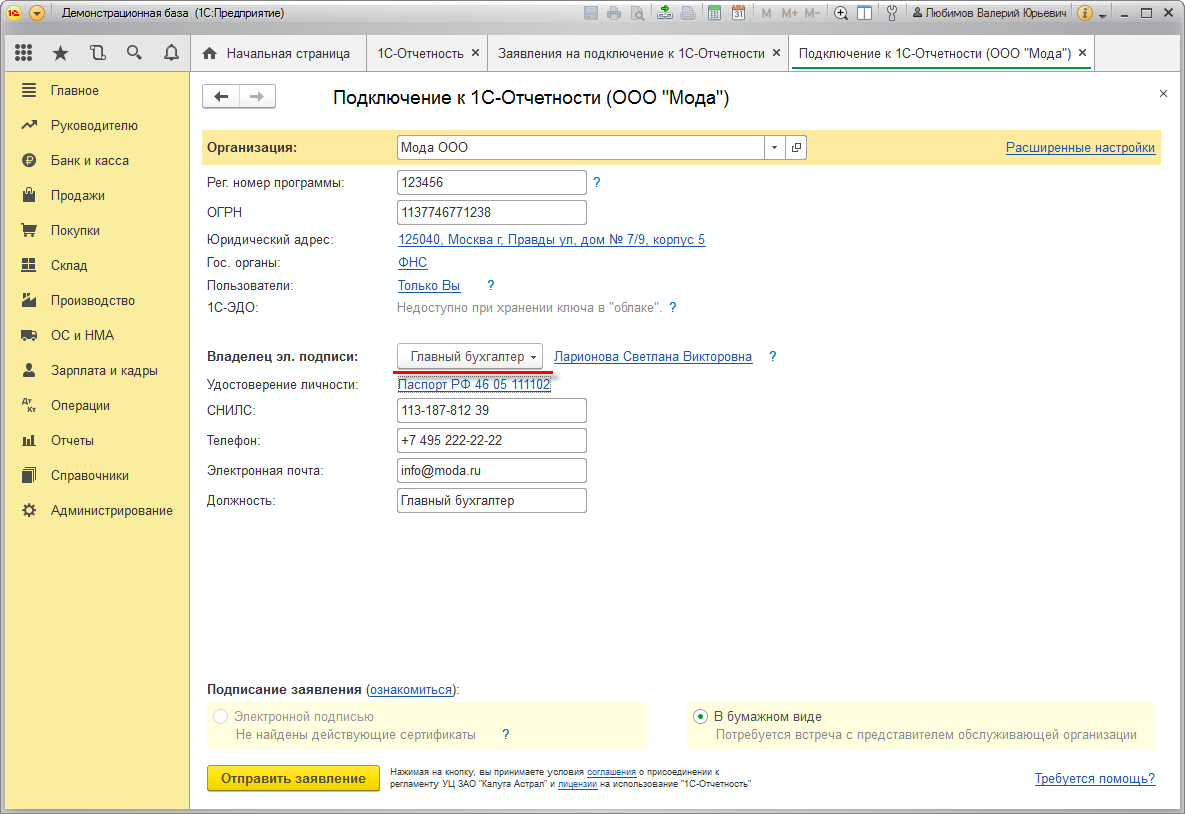Click the ознакомиться link
This screenshot has width=1185, height=814.
point(411,690)
